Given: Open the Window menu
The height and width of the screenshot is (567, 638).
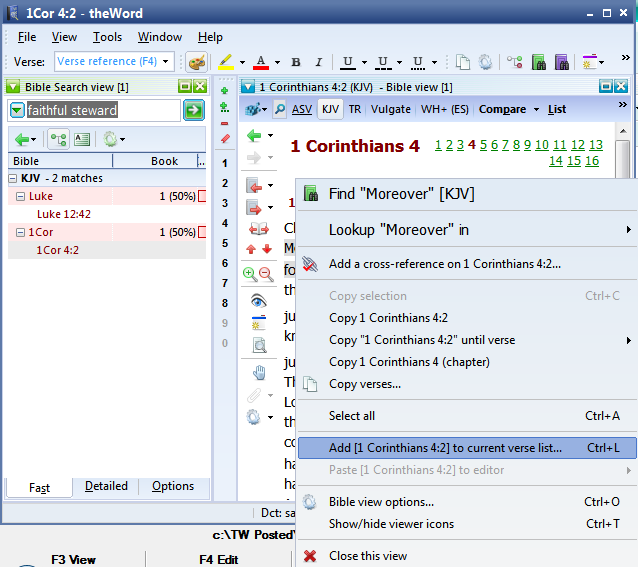Looking at the screenshot, I should (160, 37).
